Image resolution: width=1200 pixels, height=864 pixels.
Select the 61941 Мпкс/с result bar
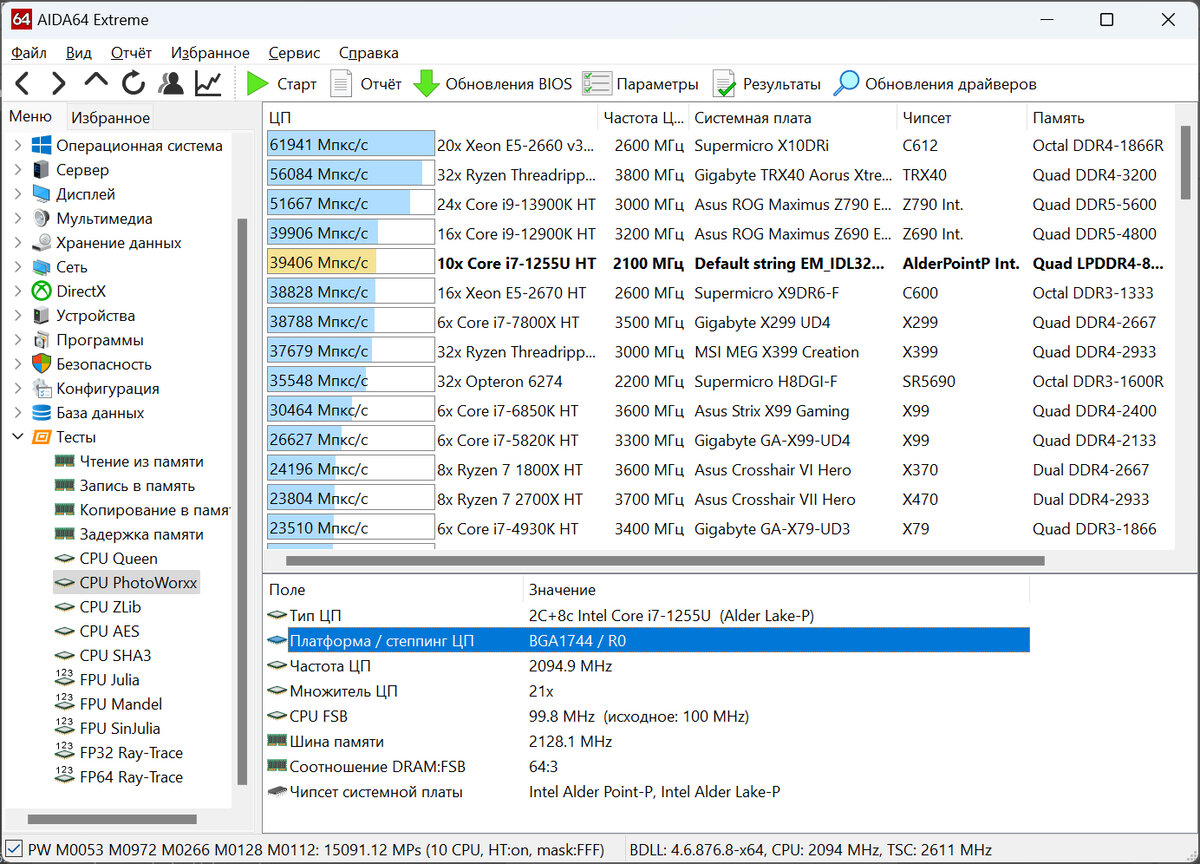pyautogui.click(x=351, y=145)
